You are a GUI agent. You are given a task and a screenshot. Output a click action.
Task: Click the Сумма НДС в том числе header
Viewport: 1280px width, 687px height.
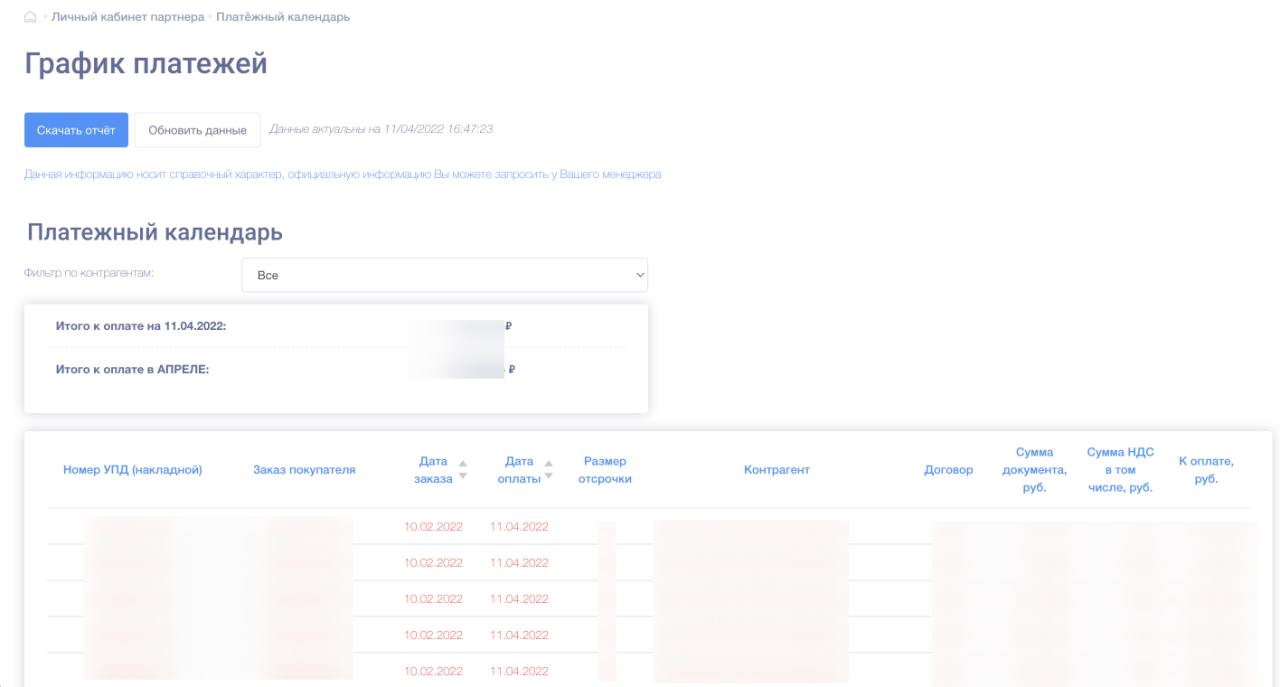1120,470
